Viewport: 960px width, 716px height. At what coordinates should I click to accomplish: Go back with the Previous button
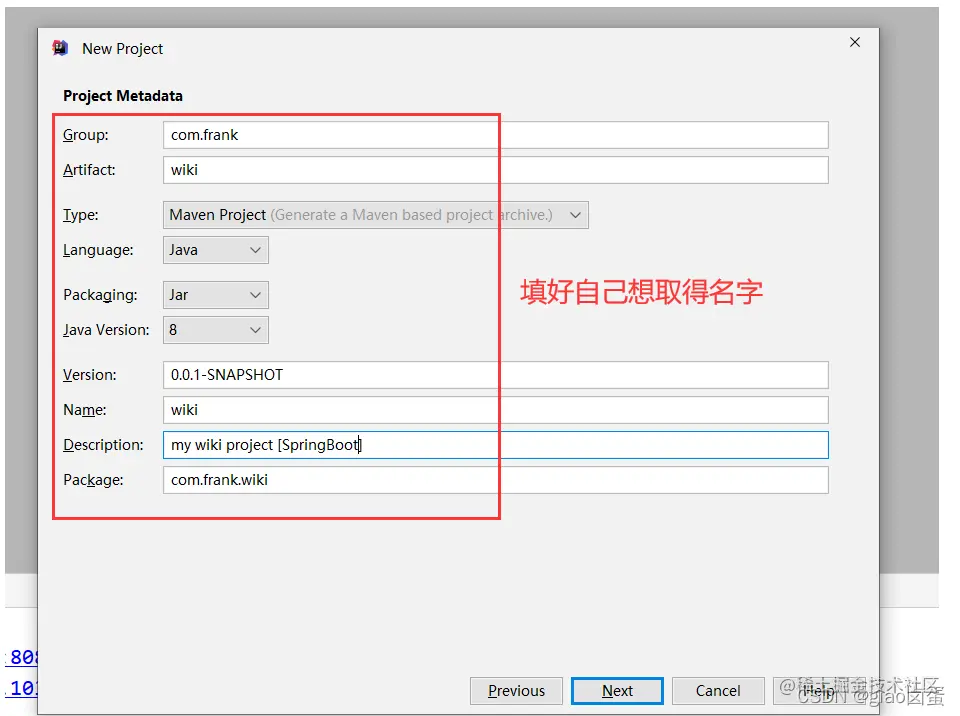(516, 691)
